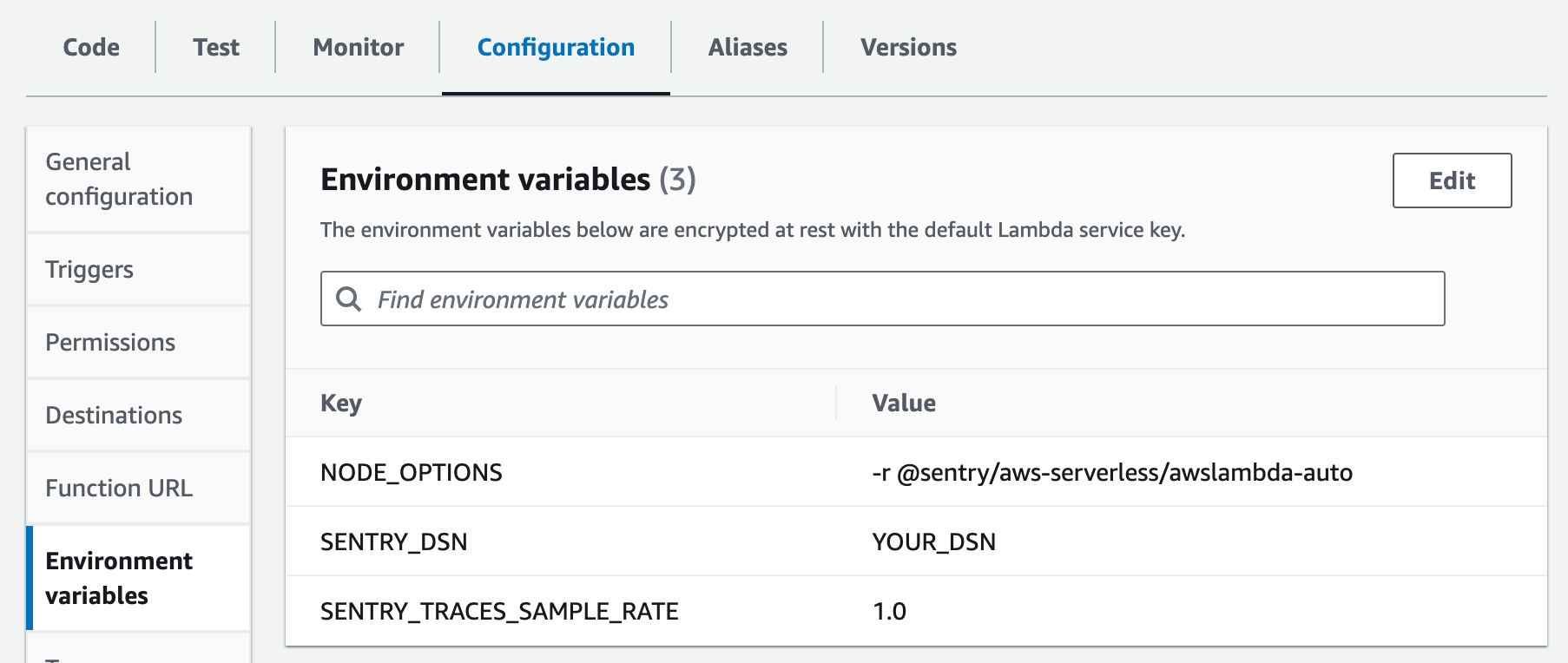Switch to the Versions tab

pyautogui.click(x=908, y=48)
